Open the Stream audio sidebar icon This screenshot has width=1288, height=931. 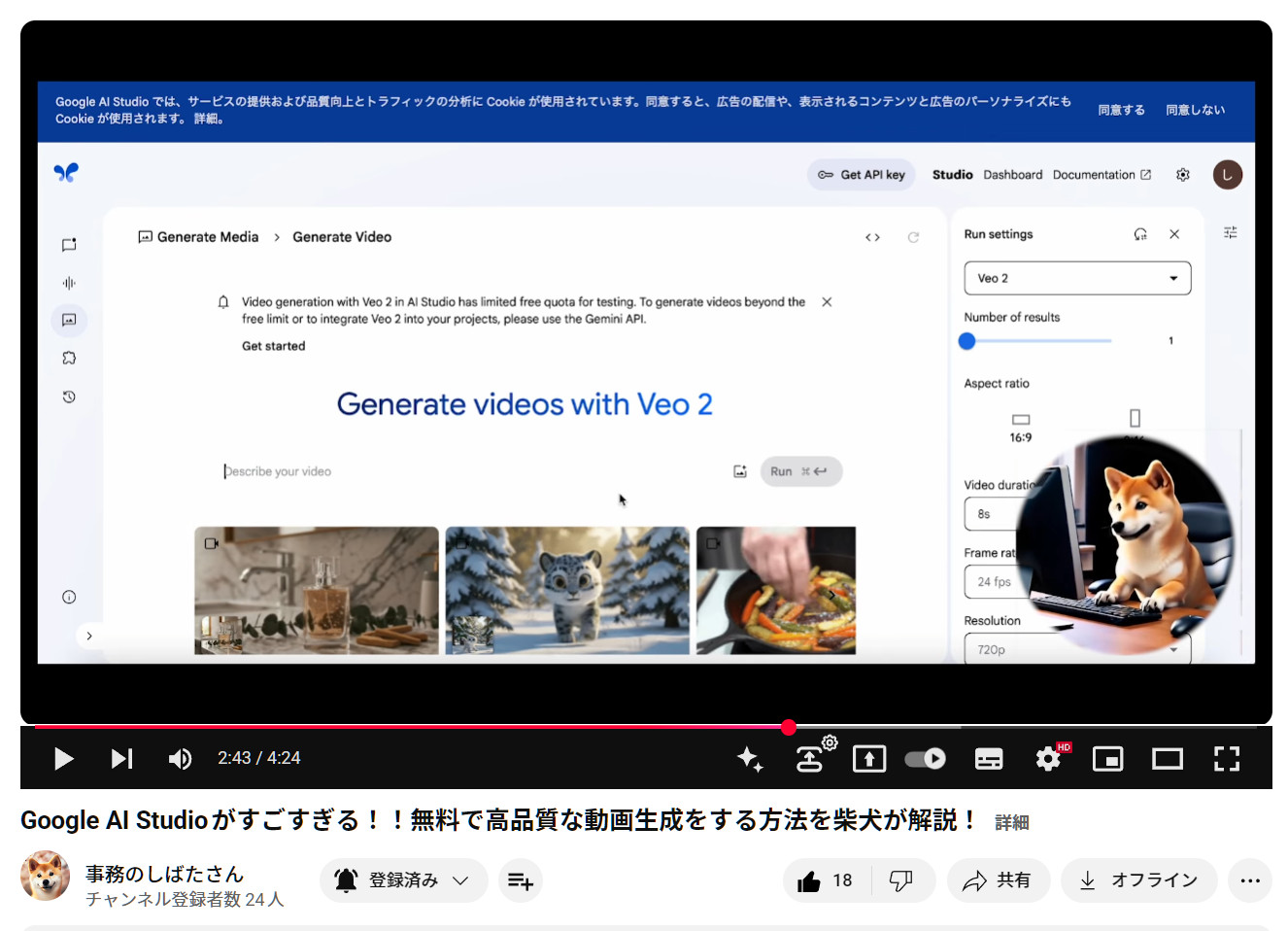coord(69,283)
